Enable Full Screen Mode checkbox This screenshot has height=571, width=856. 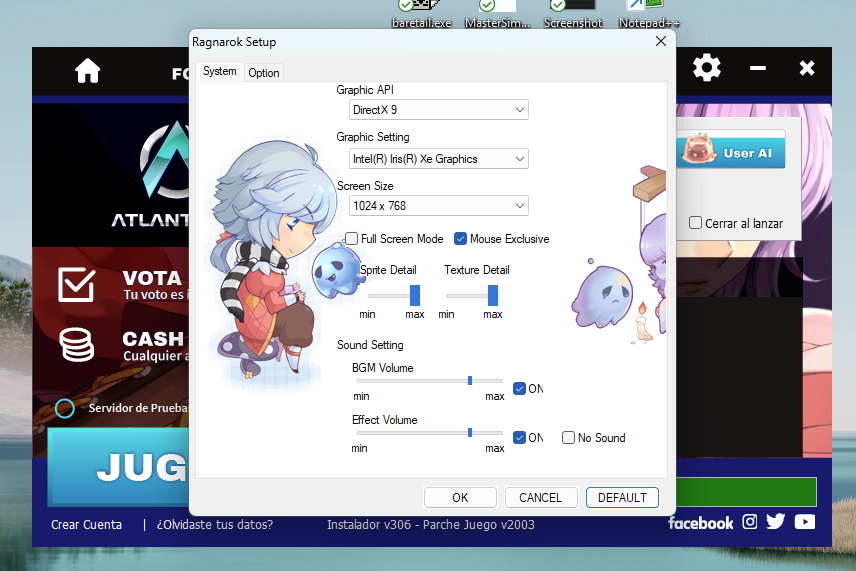pos(352,239)
